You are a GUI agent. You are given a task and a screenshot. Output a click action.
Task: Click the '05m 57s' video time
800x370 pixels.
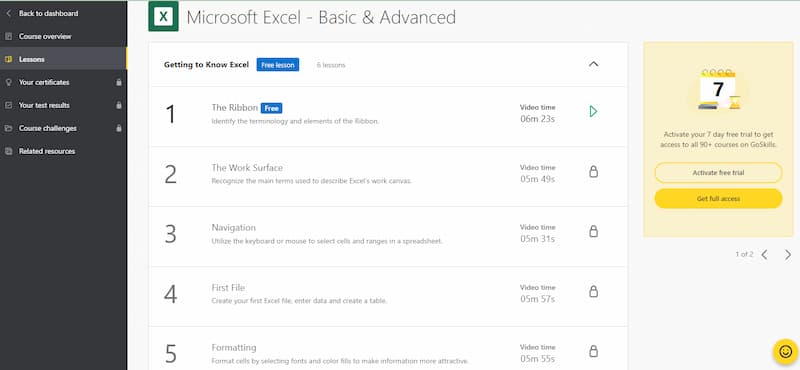point(537,299)
